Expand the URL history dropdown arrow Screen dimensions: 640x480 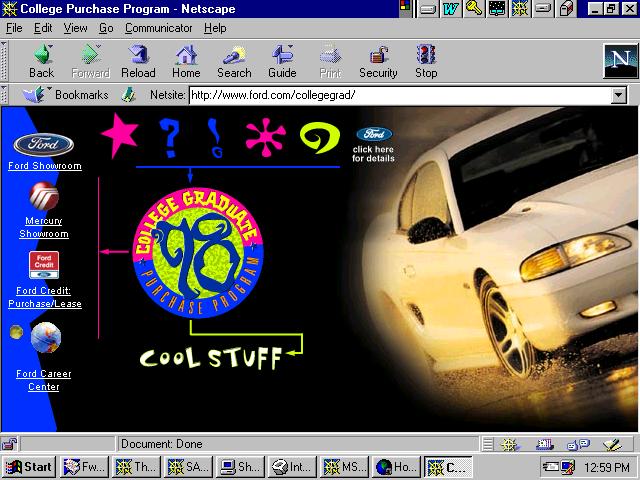click(x=619, y=96)
